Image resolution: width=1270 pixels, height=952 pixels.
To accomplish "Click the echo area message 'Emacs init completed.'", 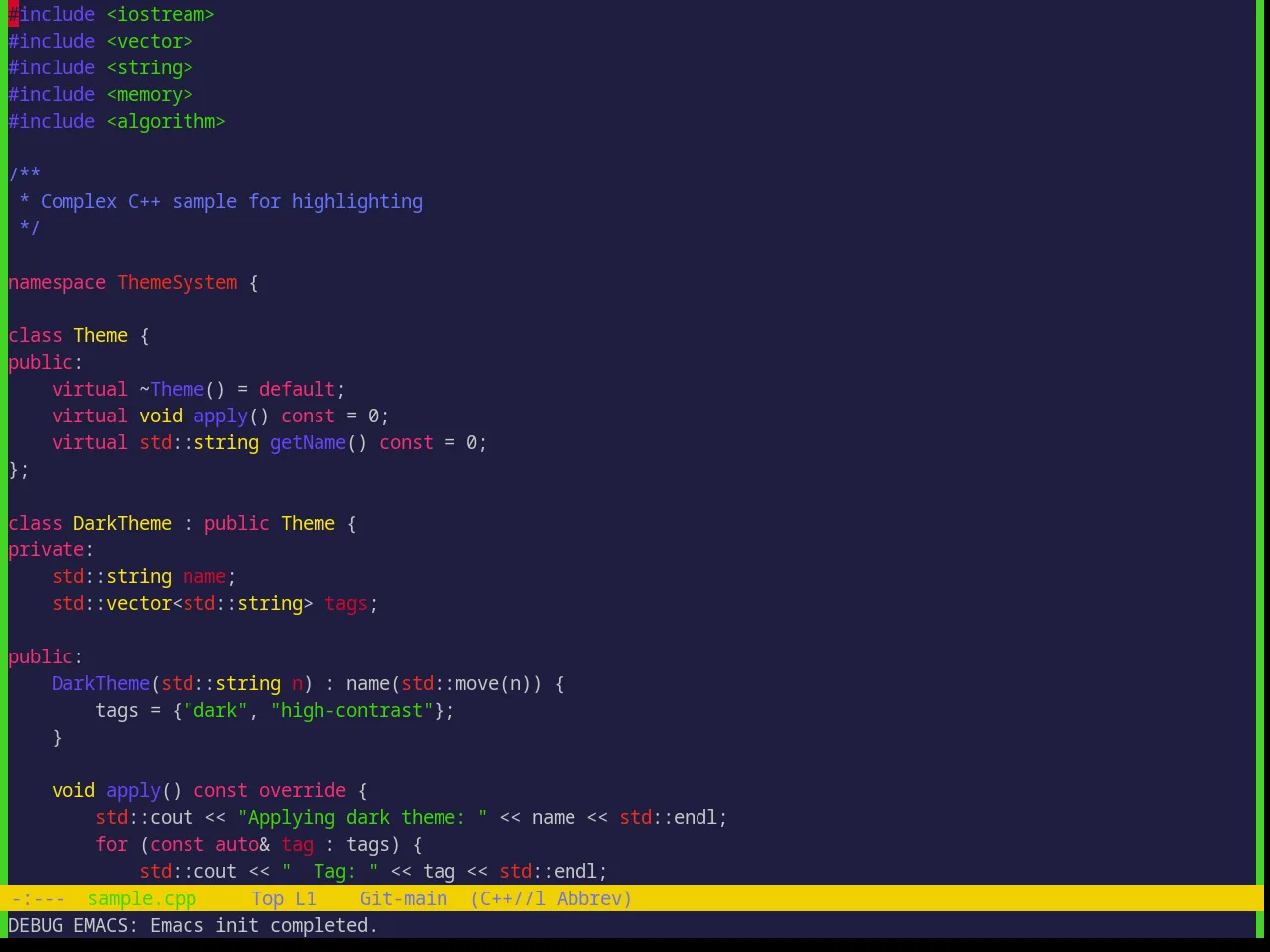I will click(264, 925).
